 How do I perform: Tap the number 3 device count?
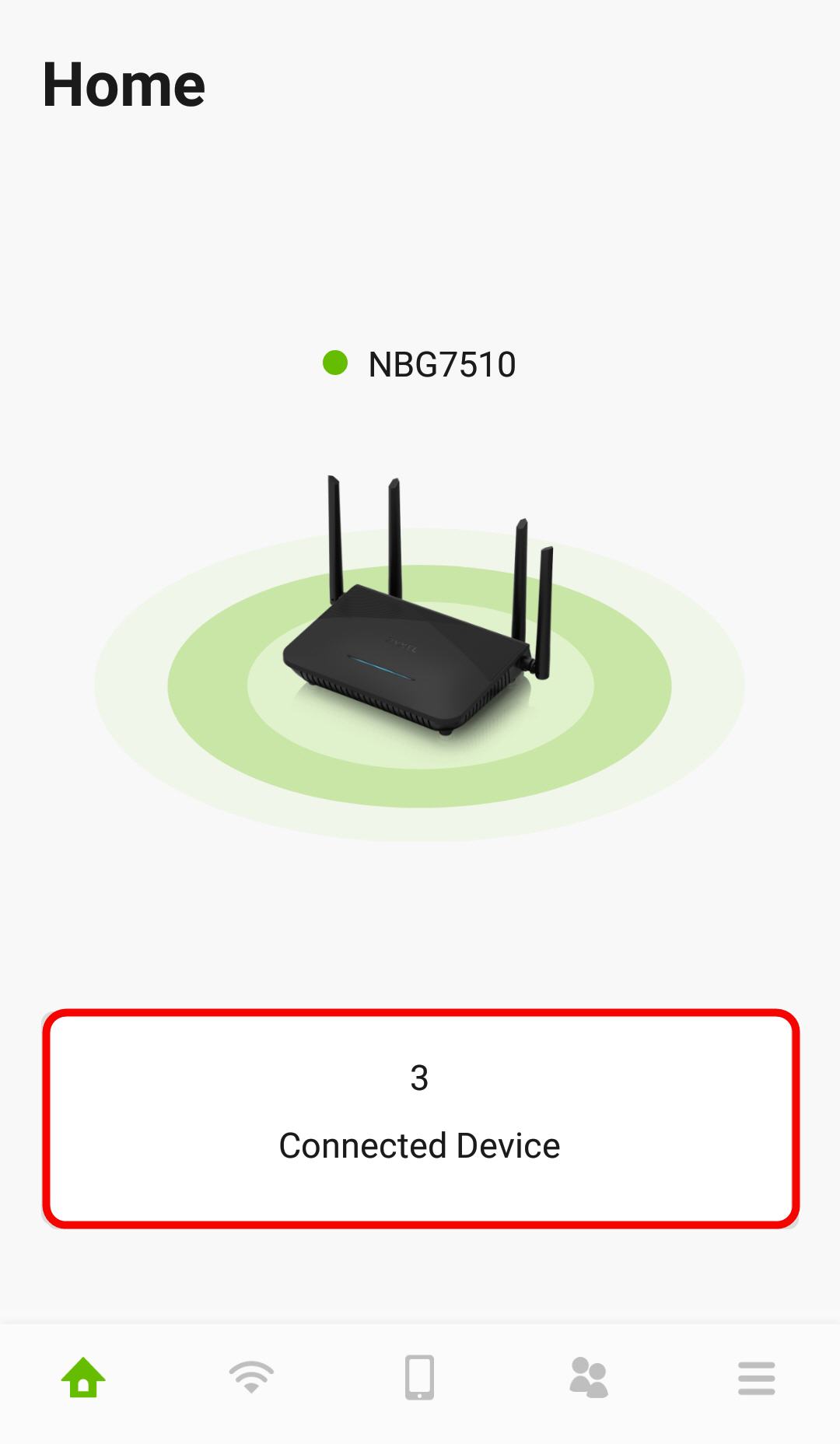click(x=419, y=1078)
